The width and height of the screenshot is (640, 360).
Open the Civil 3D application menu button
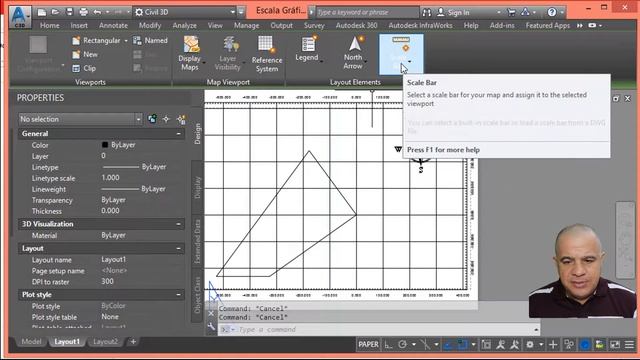19,17
